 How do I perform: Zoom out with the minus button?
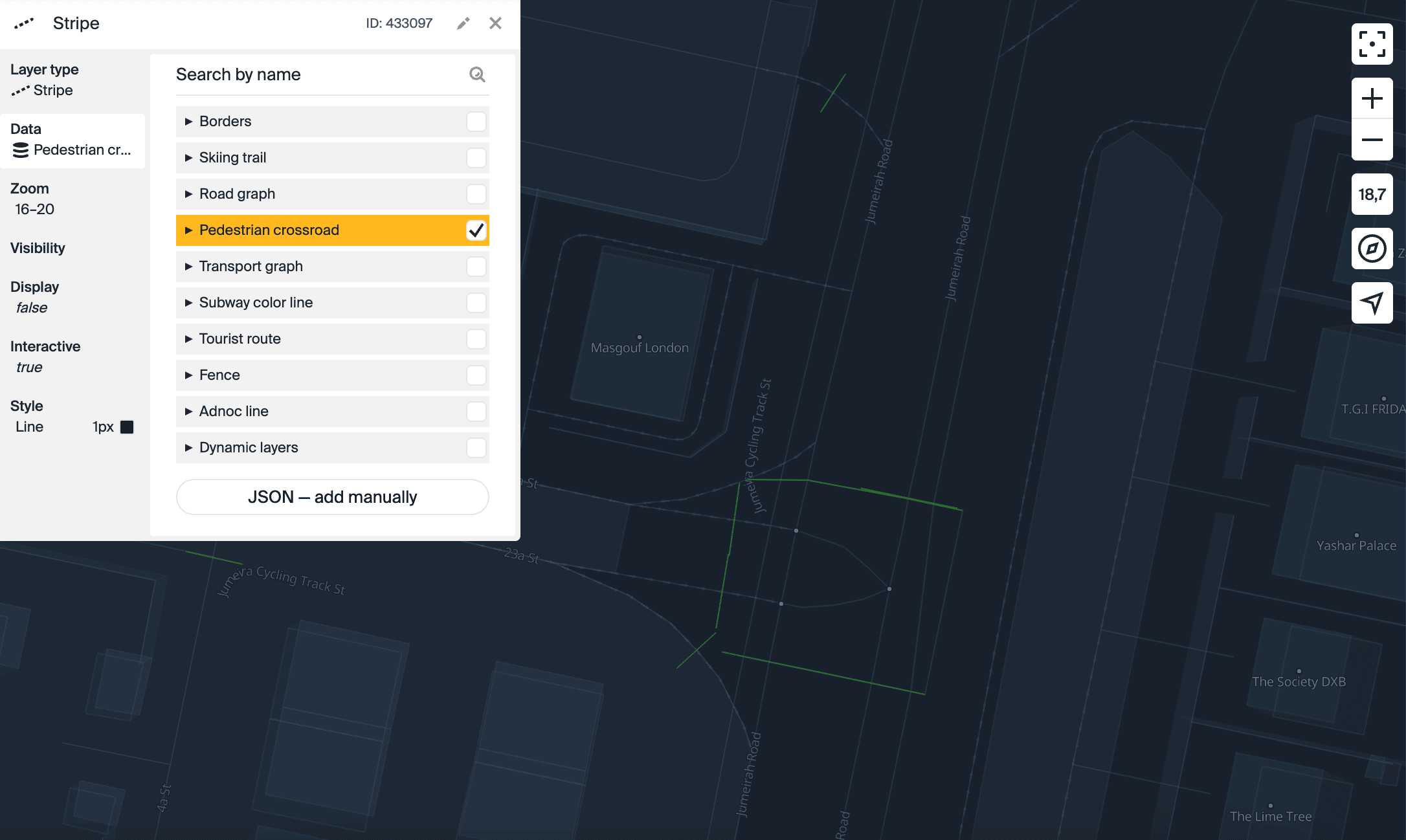[1372, 140]
